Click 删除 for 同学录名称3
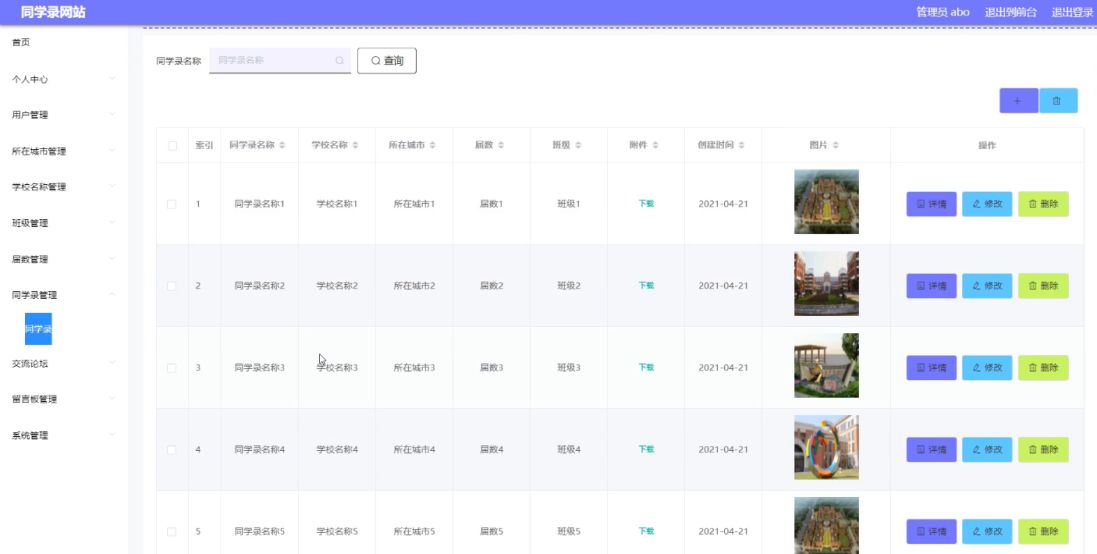The image size is (1097, 554). 1043,368
